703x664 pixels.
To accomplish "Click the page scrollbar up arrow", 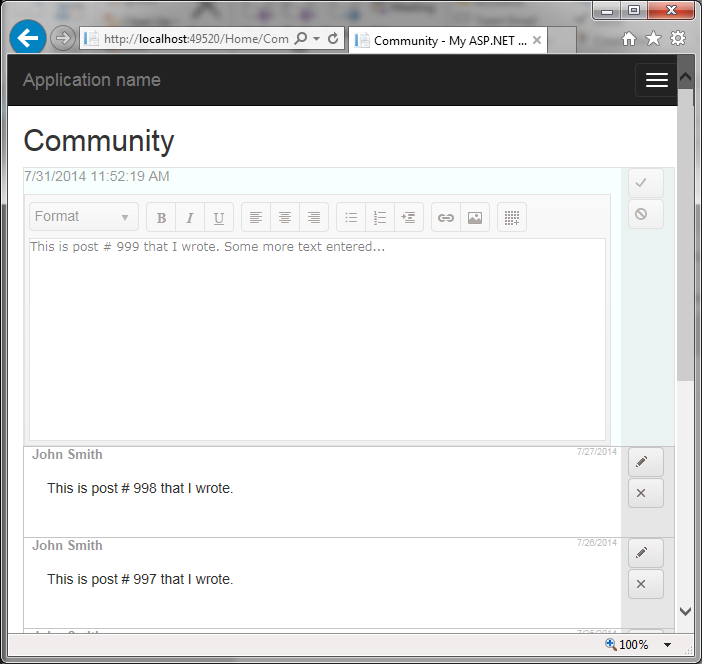I will [685, 77].
